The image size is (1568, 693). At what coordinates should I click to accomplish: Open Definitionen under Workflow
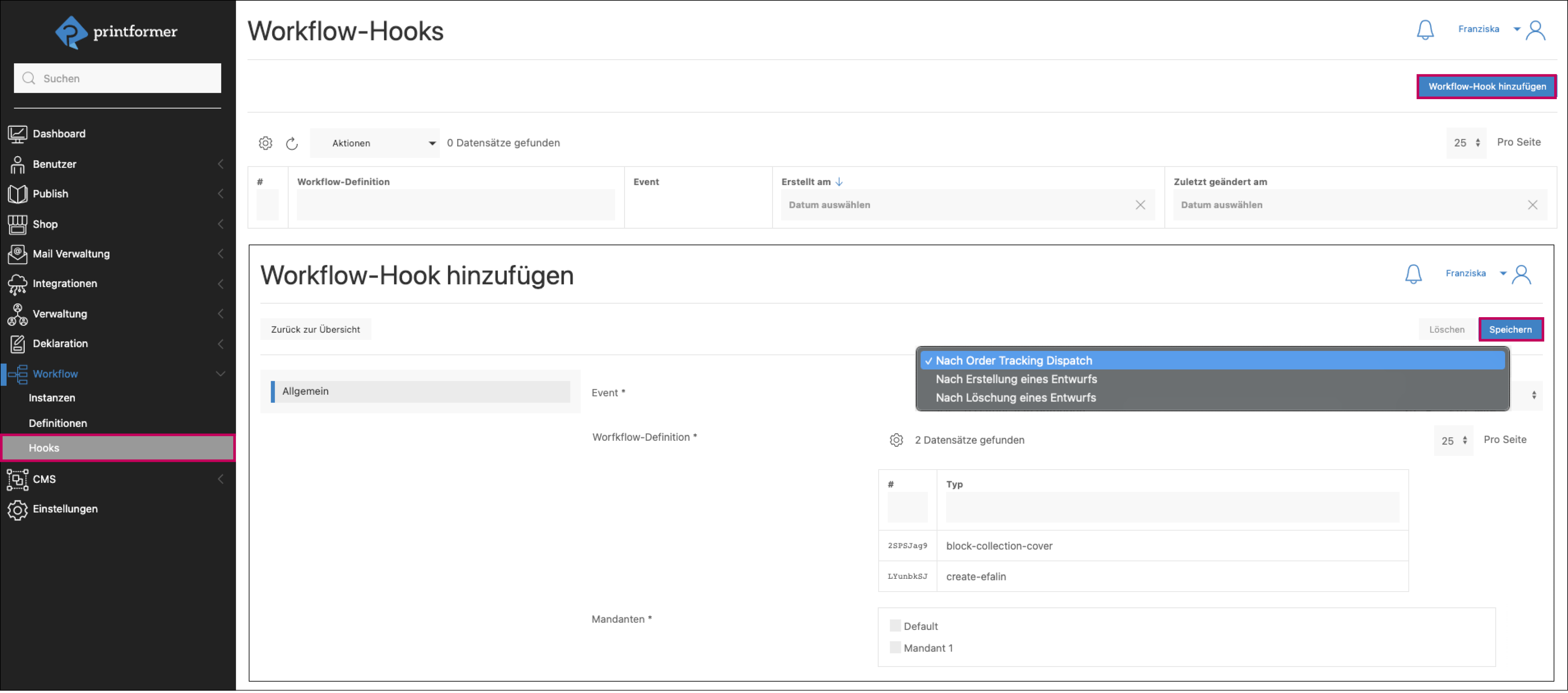[58, 423]
